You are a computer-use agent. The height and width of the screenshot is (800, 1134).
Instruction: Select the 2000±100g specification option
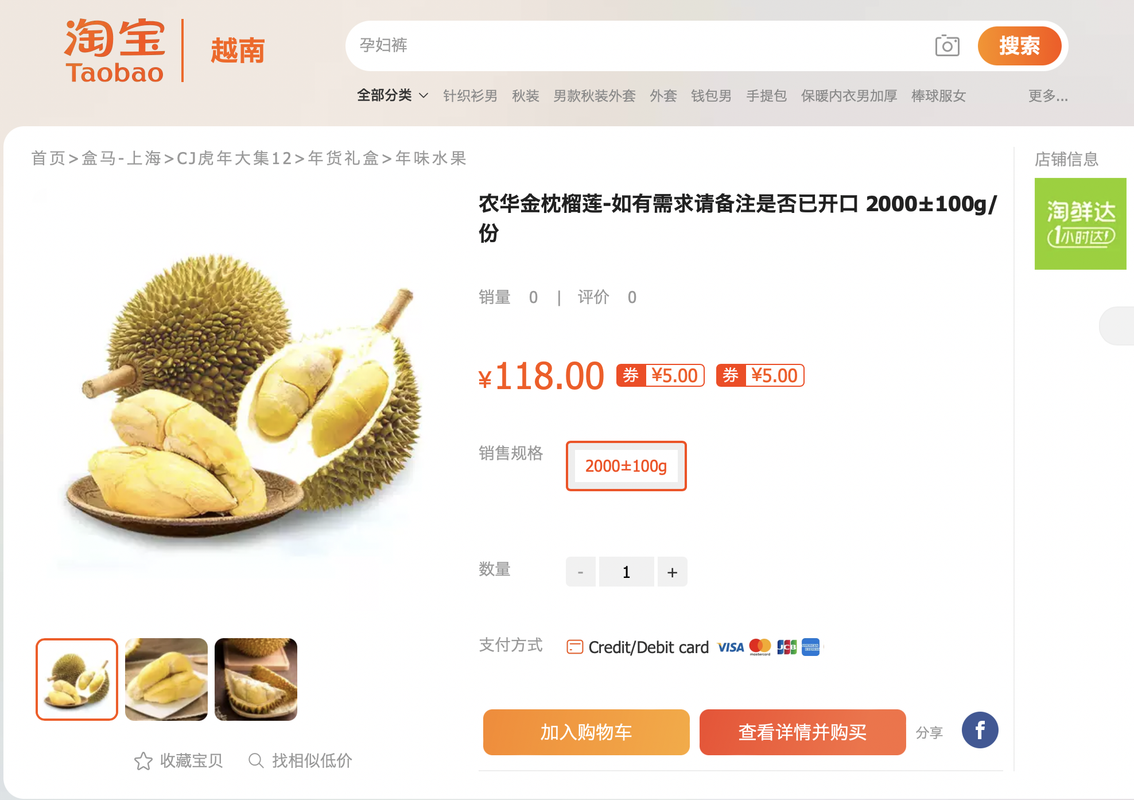[626, 466]
